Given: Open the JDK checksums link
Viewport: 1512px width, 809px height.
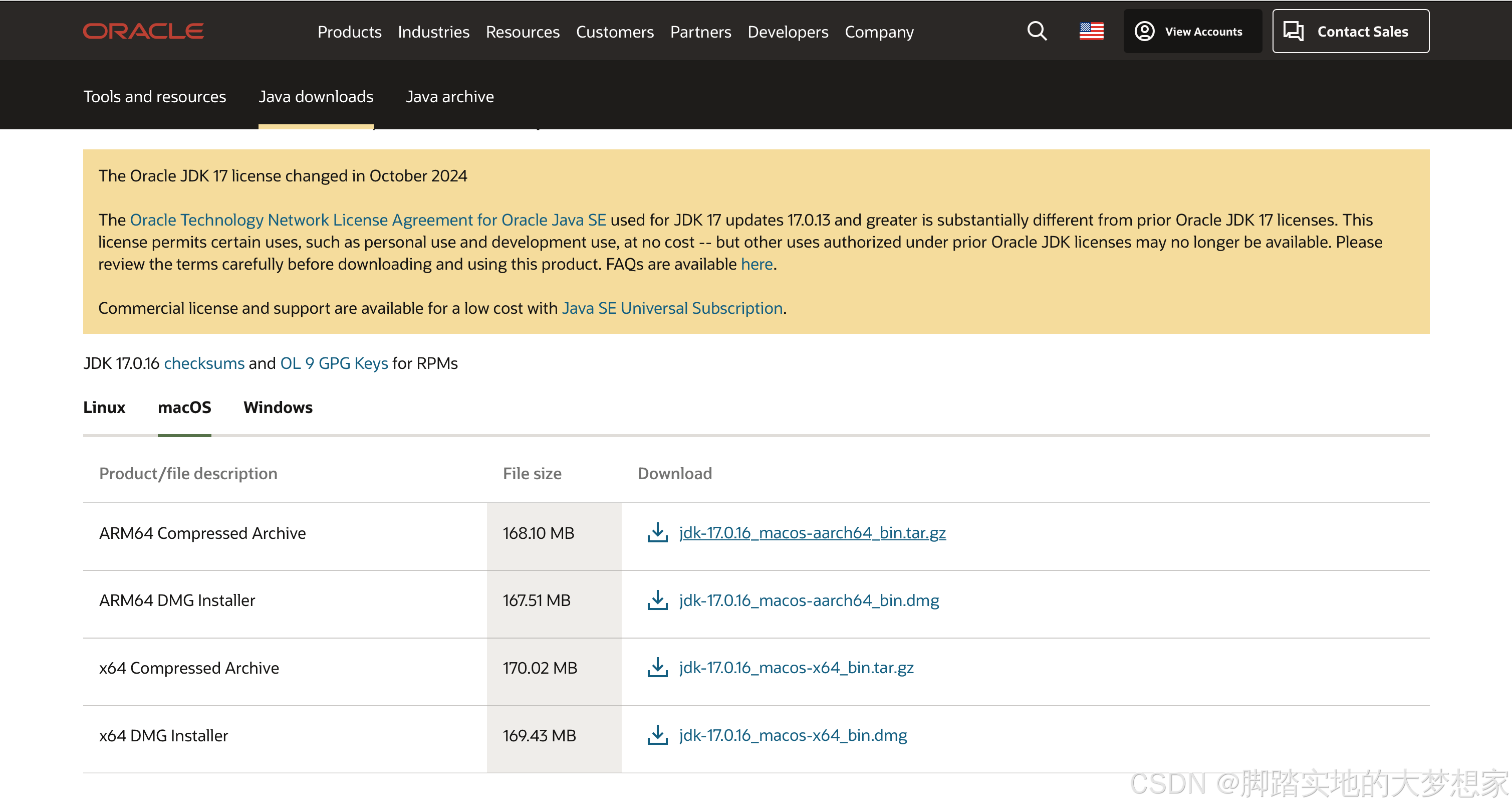Looking at the screenshot, I should 204,363.
